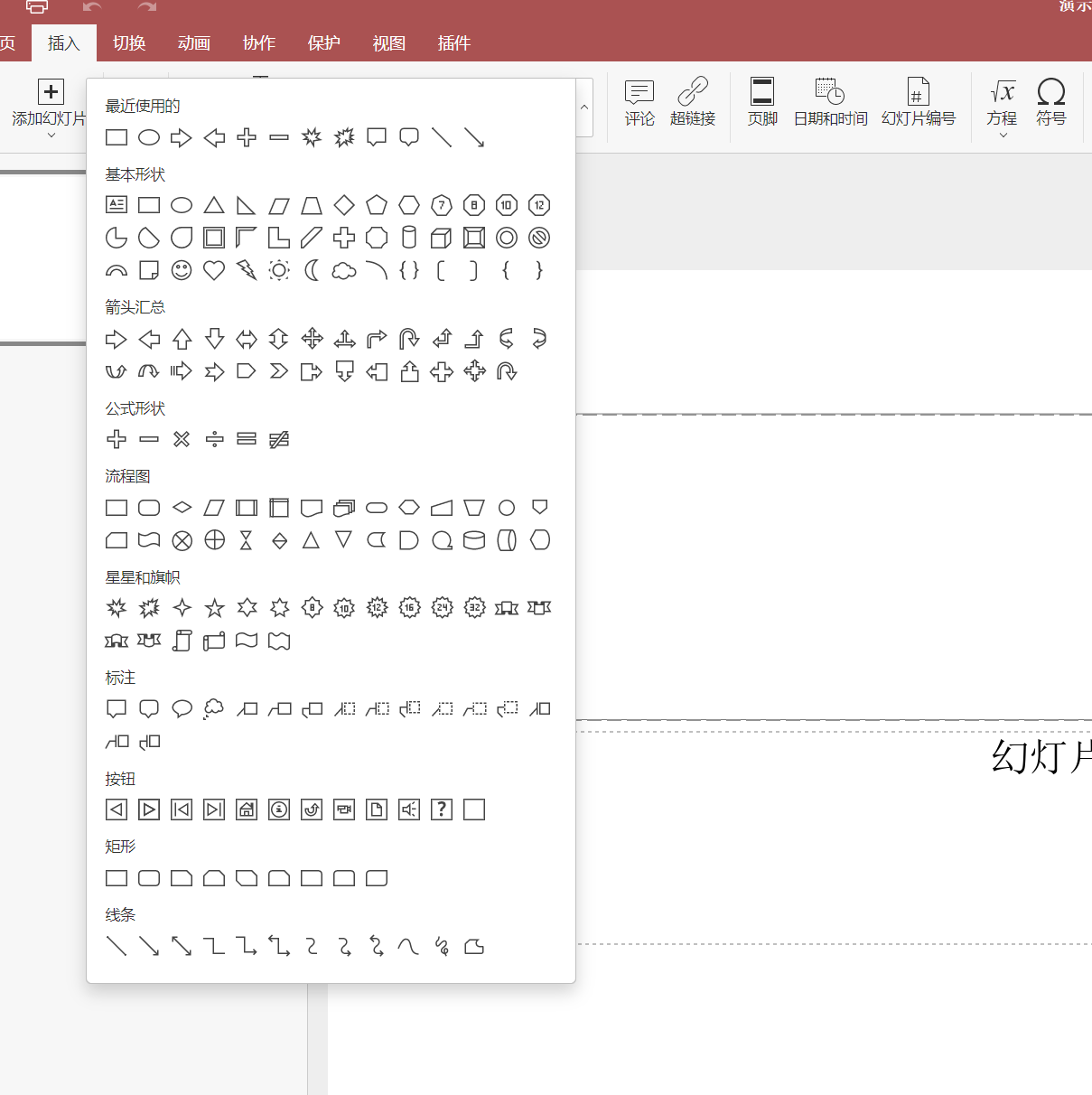The image size is (1092, 1095).
Task: Insert the oval speech callout
Action: [182, 709]
